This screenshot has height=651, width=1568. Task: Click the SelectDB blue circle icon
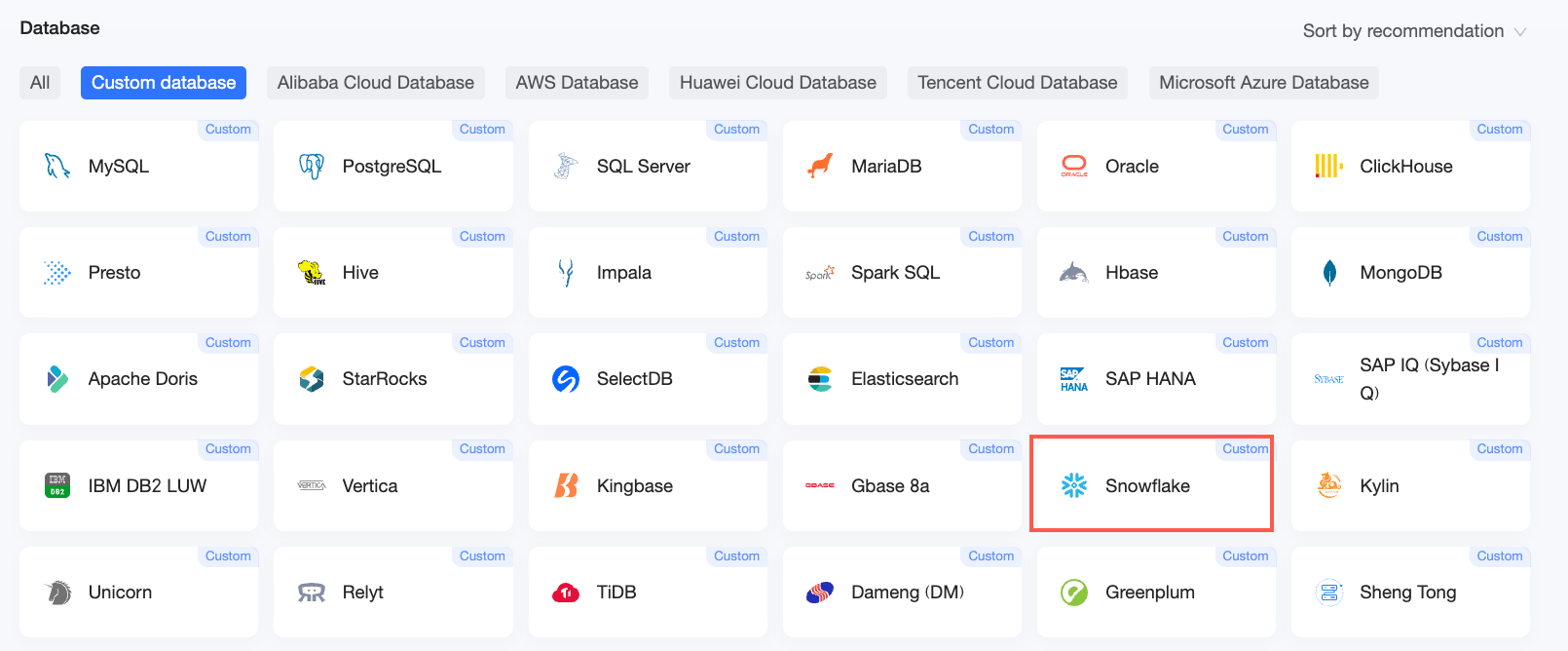[x=566, y=379]
